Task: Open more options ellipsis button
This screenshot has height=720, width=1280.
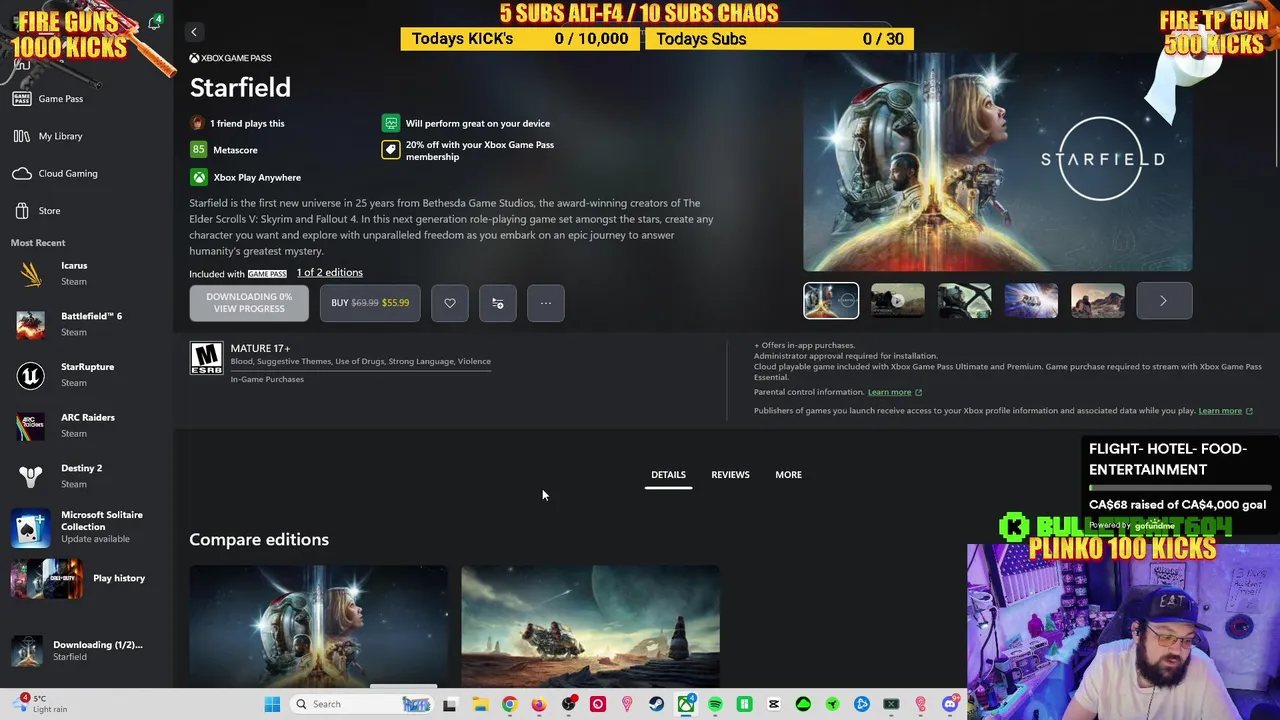Action: [546, 303]
